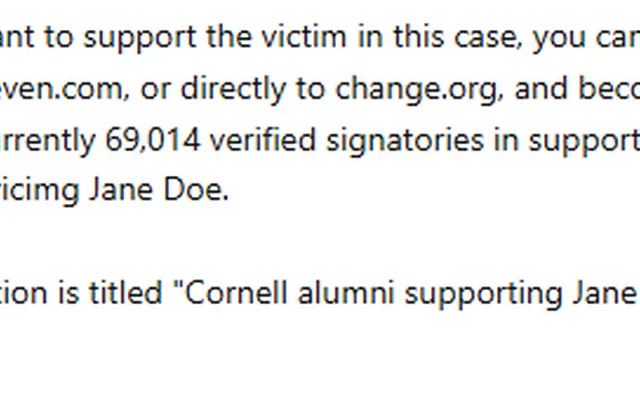Click the word "support" in the first line
This screenshot has width=640, height=400.
coord(140,39)
